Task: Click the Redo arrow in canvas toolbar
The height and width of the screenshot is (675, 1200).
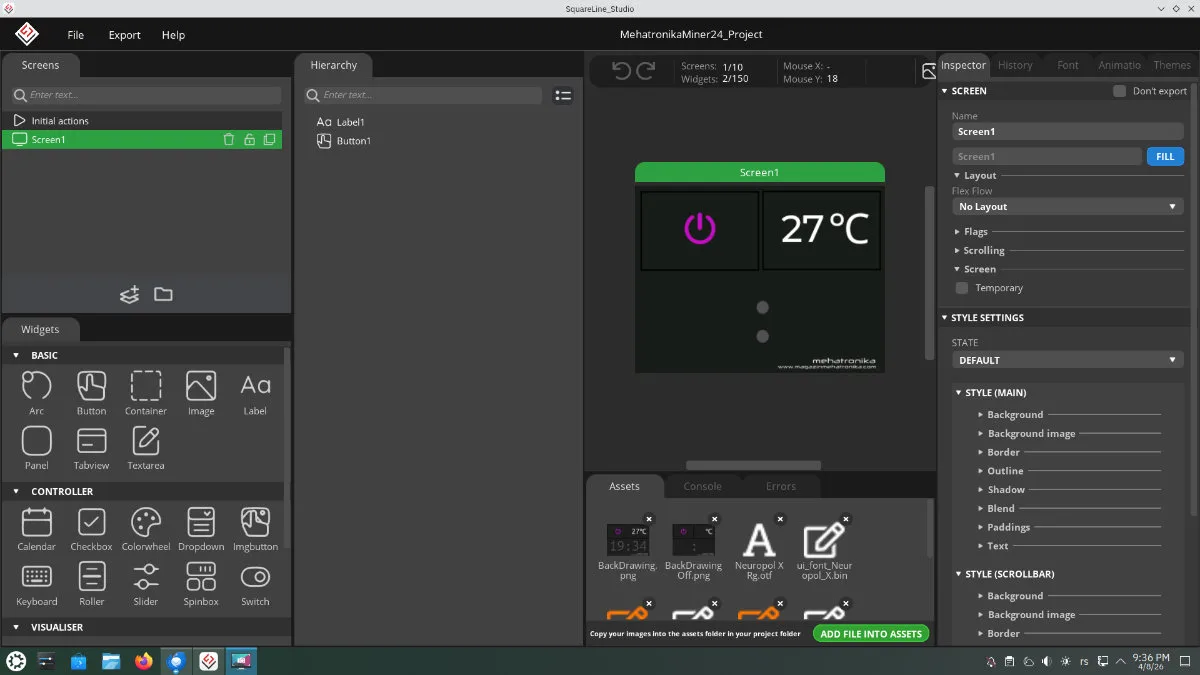Action: point(646,71)
